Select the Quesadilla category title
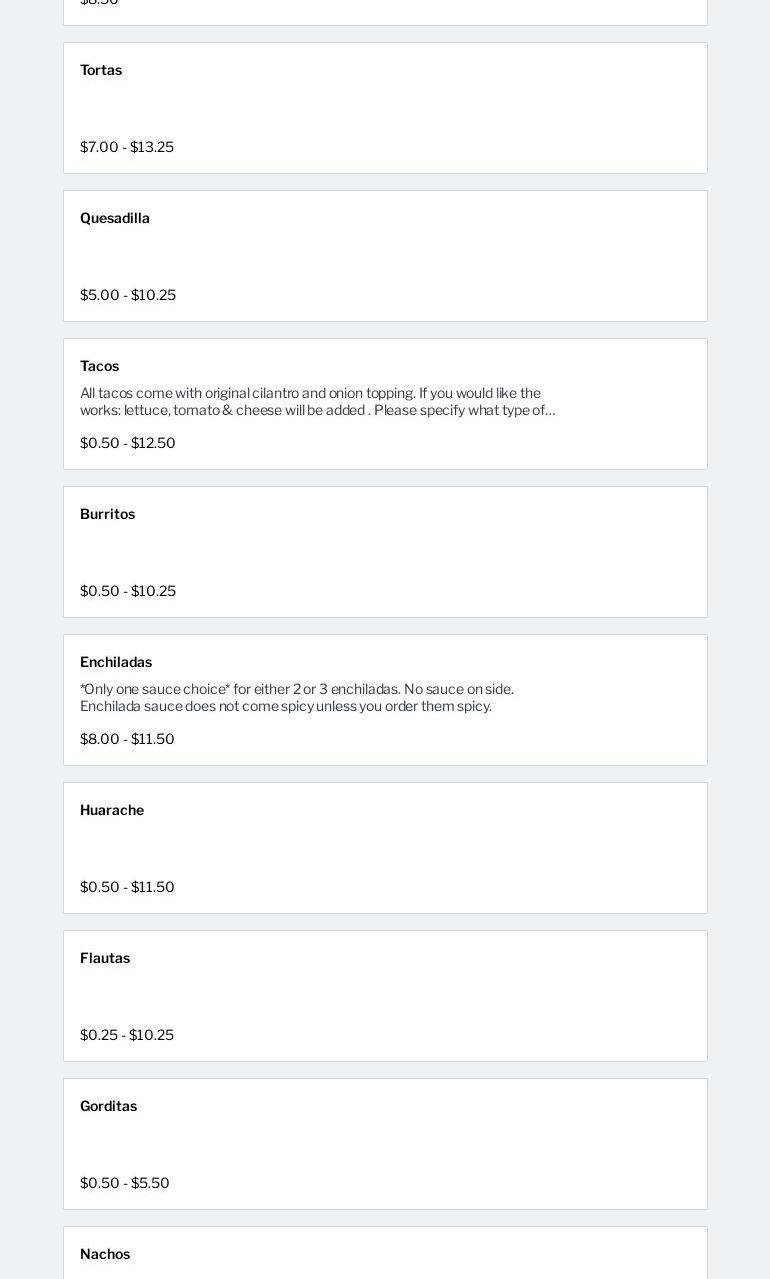 (x=115, y=218)
